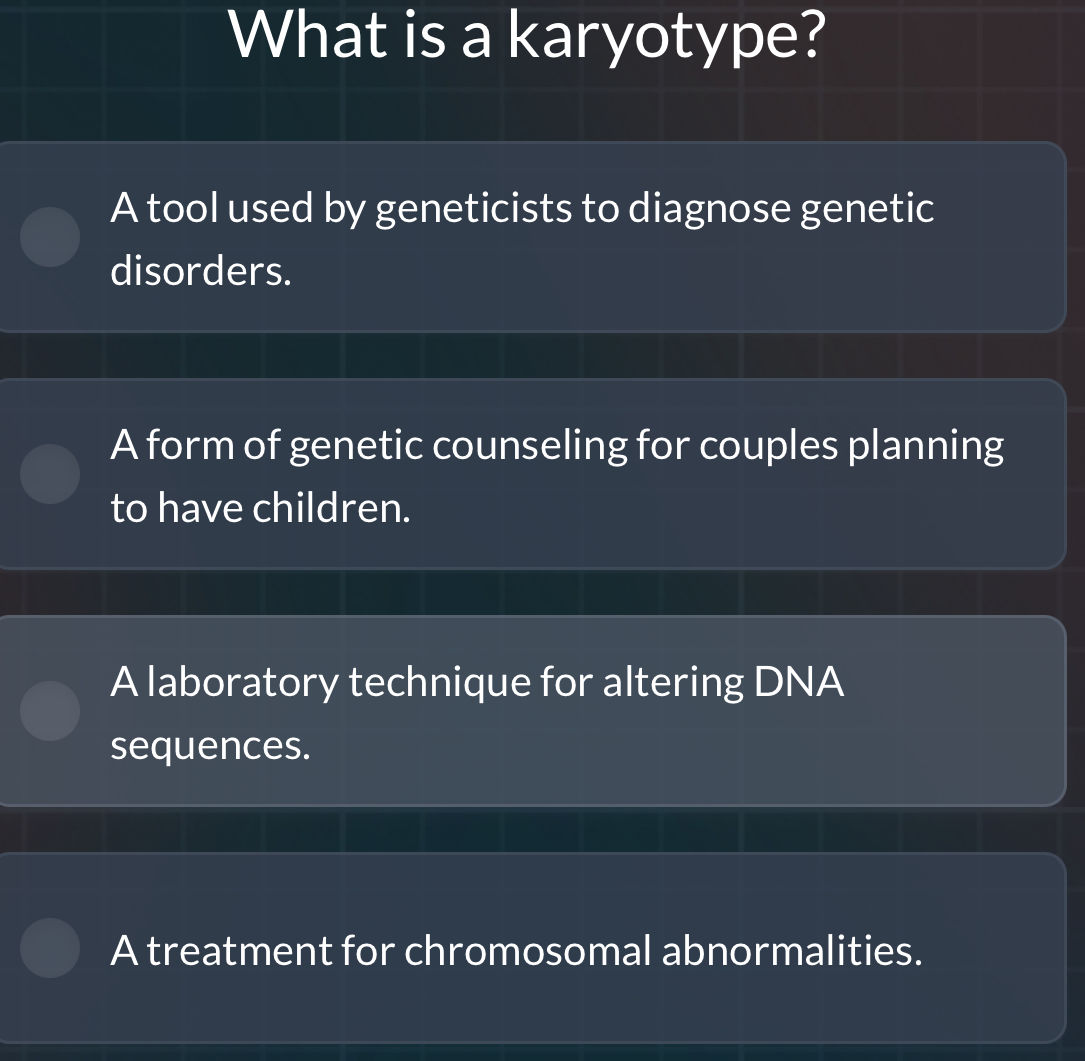Select the radio button for the genetic counseling option
Viewport: 1085px width, 1061px height.
pos(50,474)
